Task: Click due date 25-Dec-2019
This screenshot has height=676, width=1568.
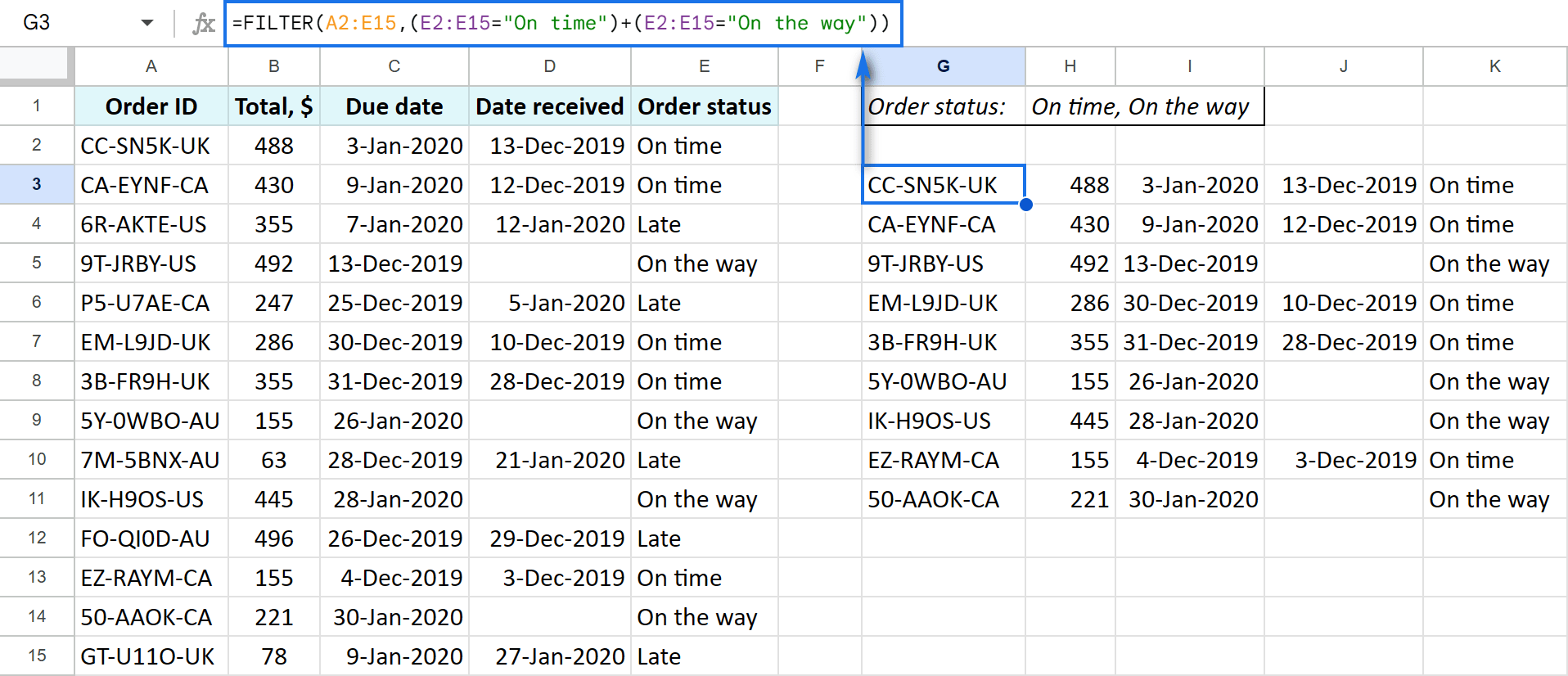Action: click(394, 303)
